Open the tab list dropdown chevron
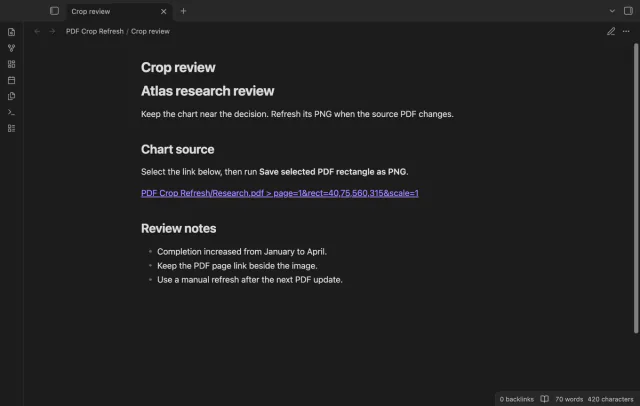The height and width of the screenshot is (406, 640). (612, 11)
